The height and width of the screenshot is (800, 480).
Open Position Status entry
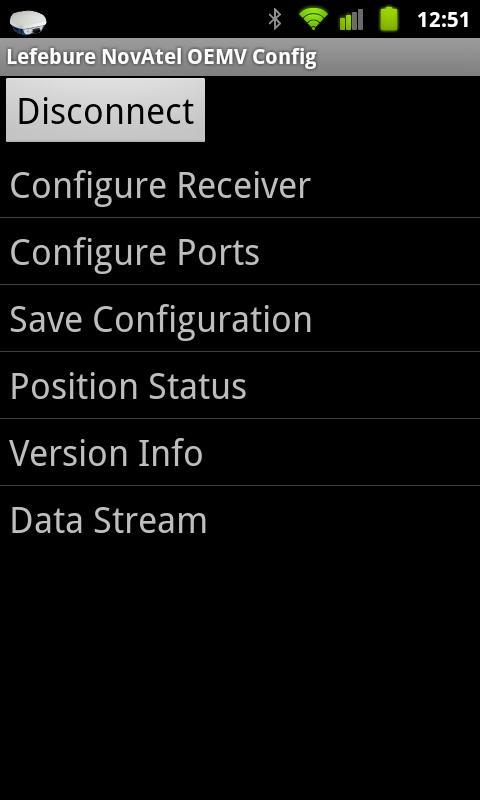click(x=240, y=385)
